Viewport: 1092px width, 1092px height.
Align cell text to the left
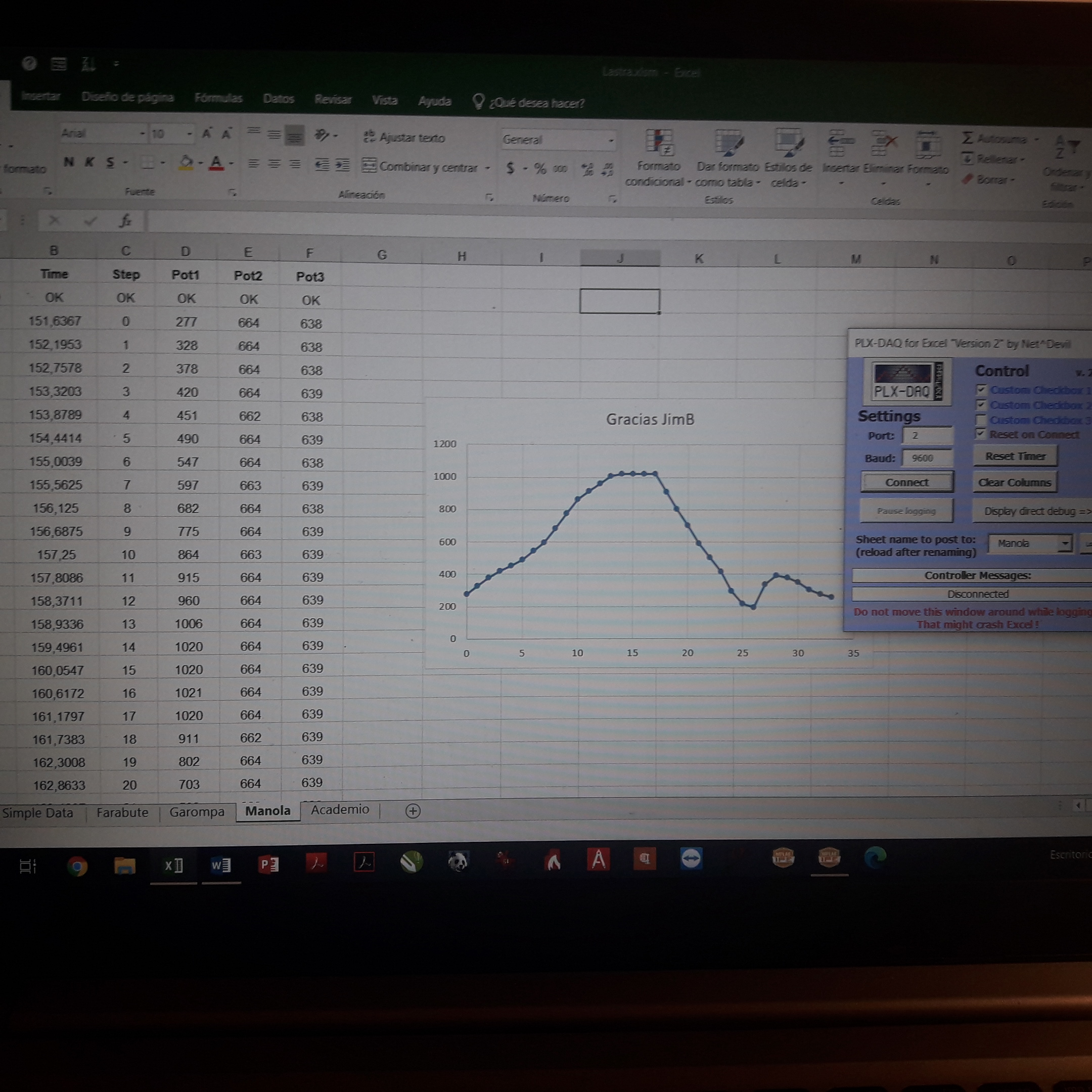(x=253, y=163)
